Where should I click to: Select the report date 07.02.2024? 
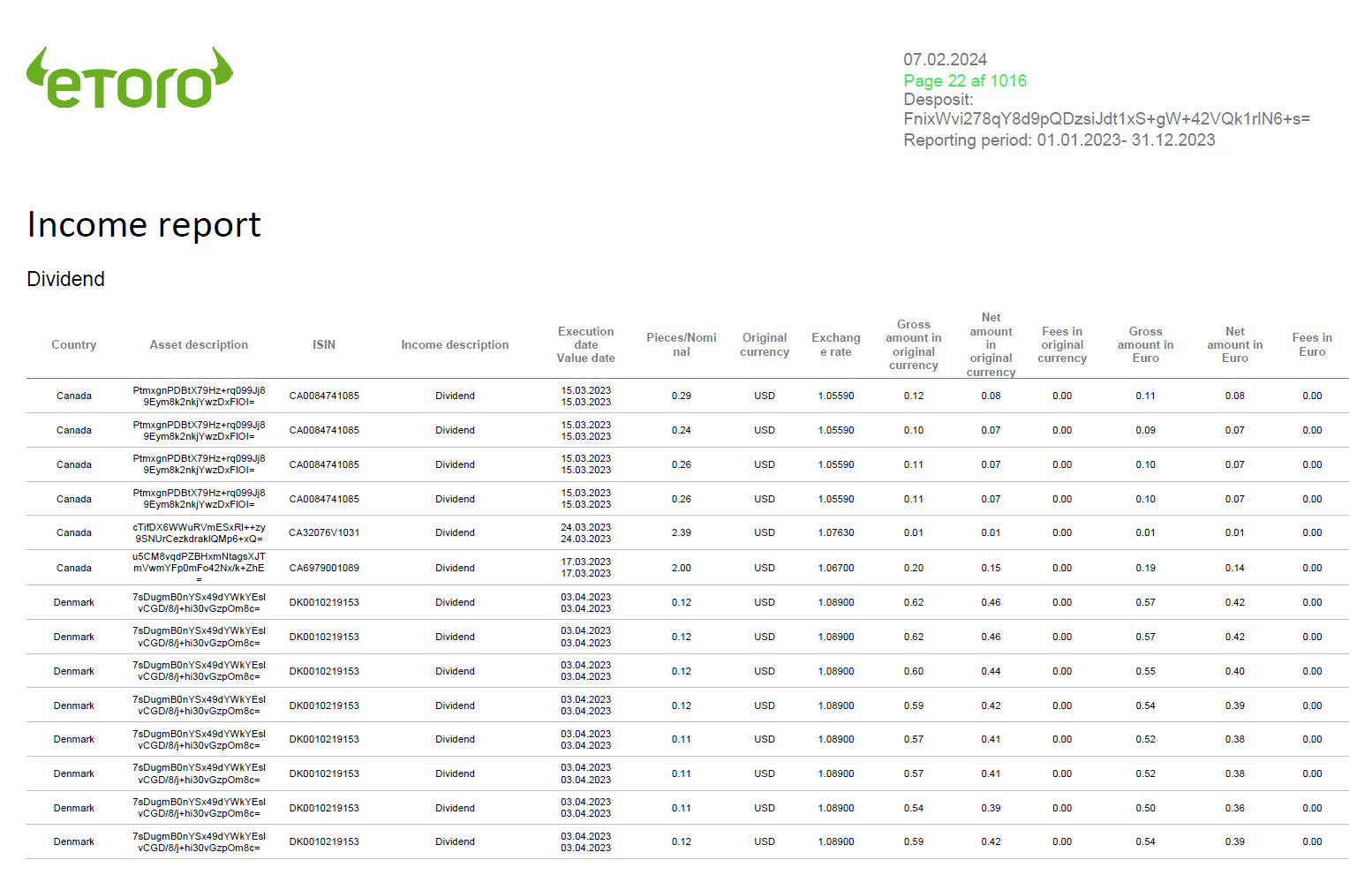coord(945,59)
